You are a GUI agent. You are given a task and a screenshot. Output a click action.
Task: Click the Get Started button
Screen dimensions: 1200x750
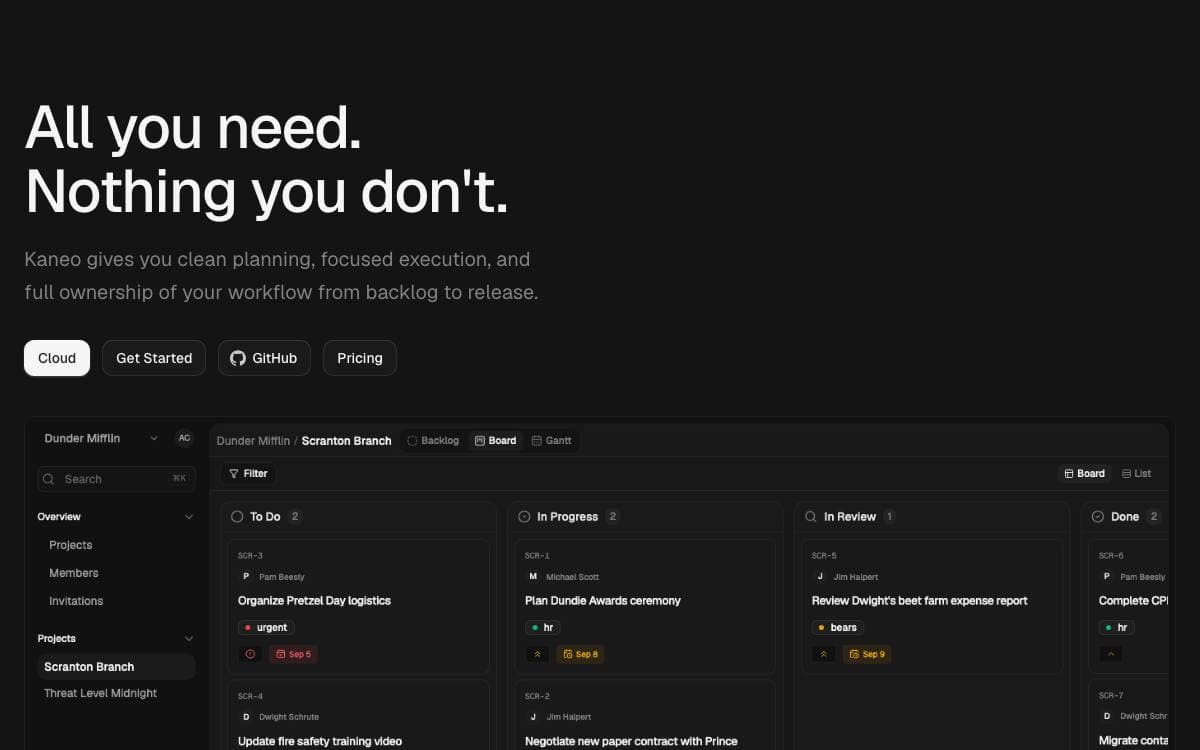154,358
